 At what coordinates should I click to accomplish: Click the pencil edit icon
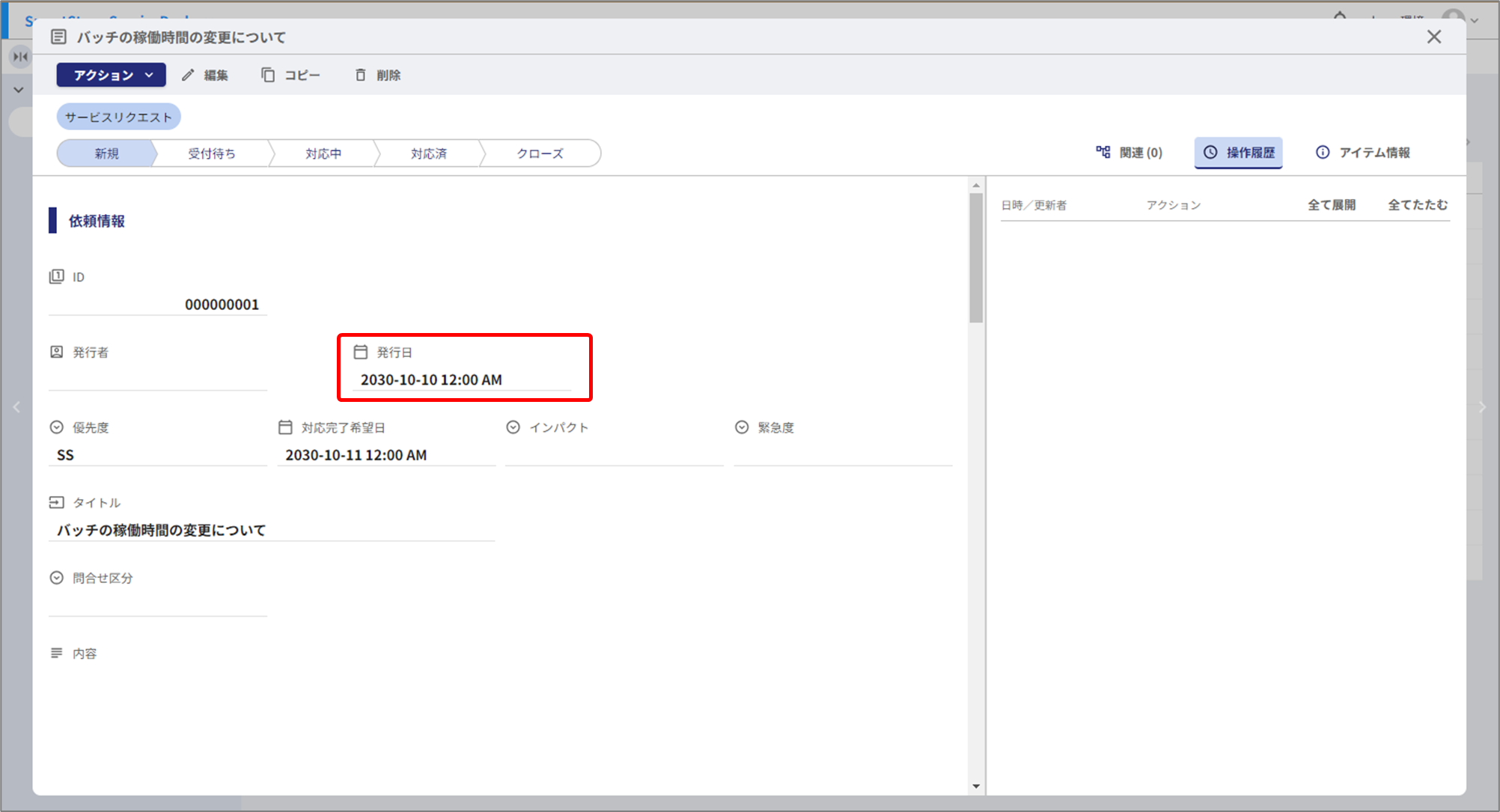[188, 75]
